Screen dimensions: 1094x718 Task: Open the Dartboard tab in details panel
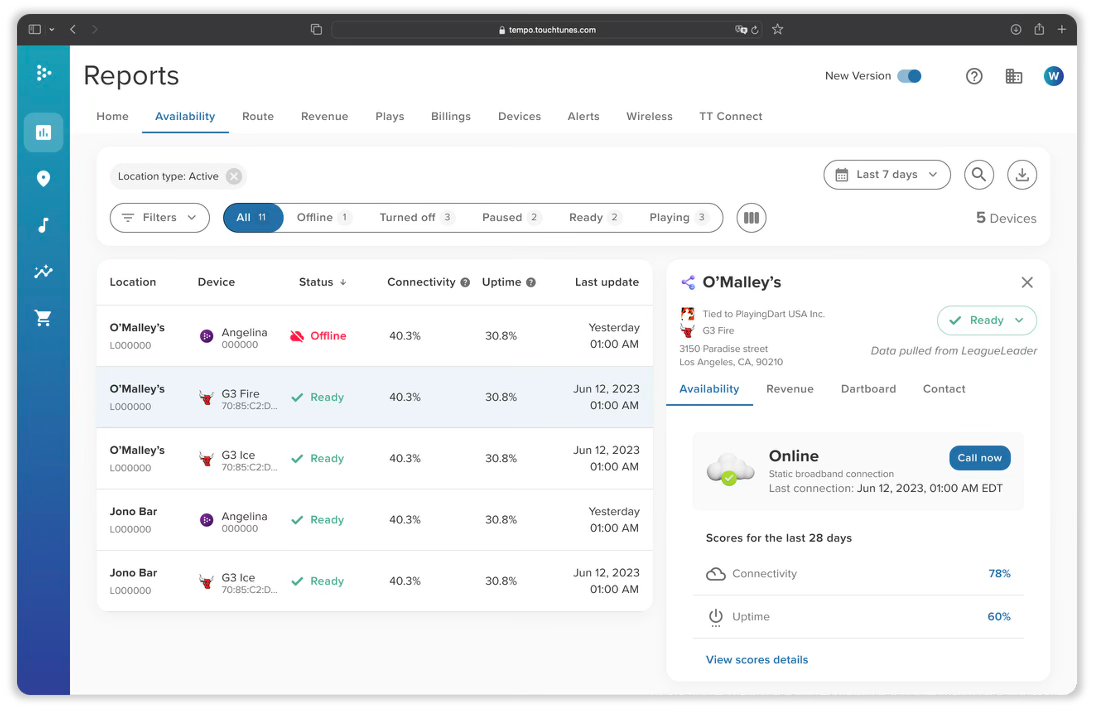click(x=868, y=389)
